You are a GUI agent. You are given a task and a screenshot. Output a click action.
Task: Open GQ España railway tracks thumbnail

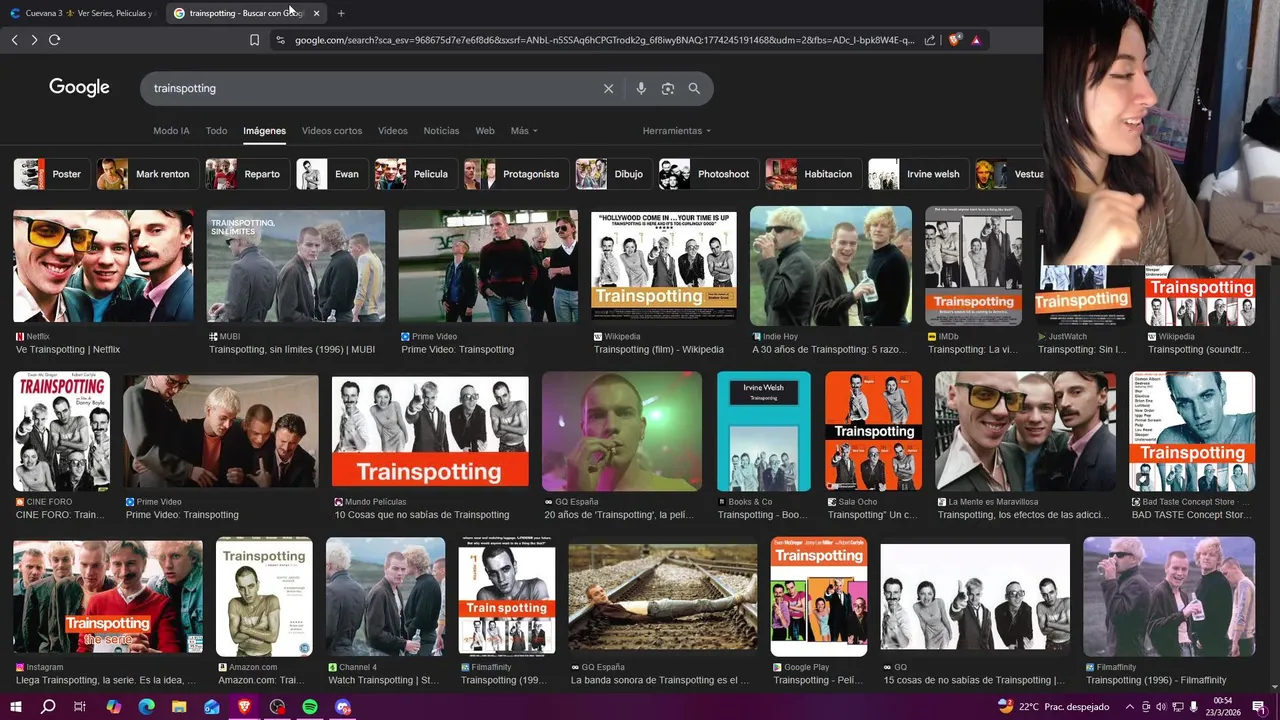(x=663, y=597)
